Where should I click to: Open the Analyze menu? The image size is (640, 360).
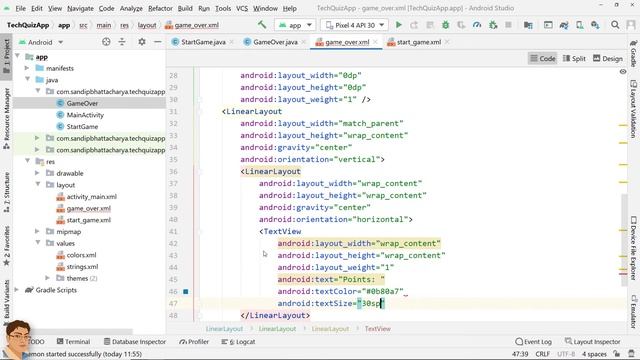coord(131,8)
